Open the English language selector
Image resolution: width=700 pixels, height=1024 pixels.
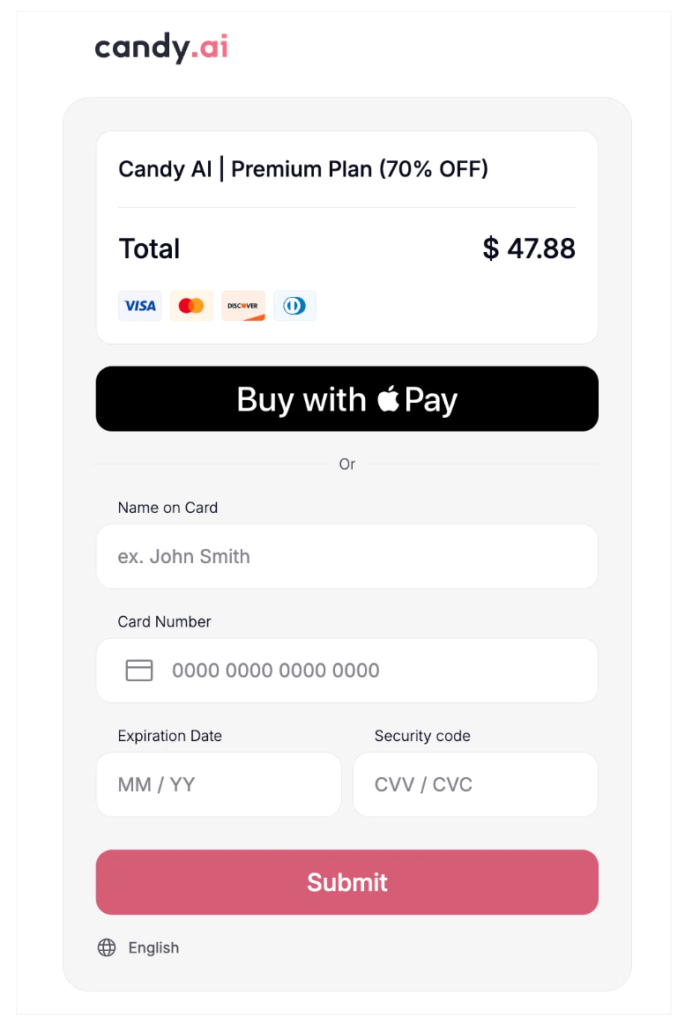click(153, 947)
